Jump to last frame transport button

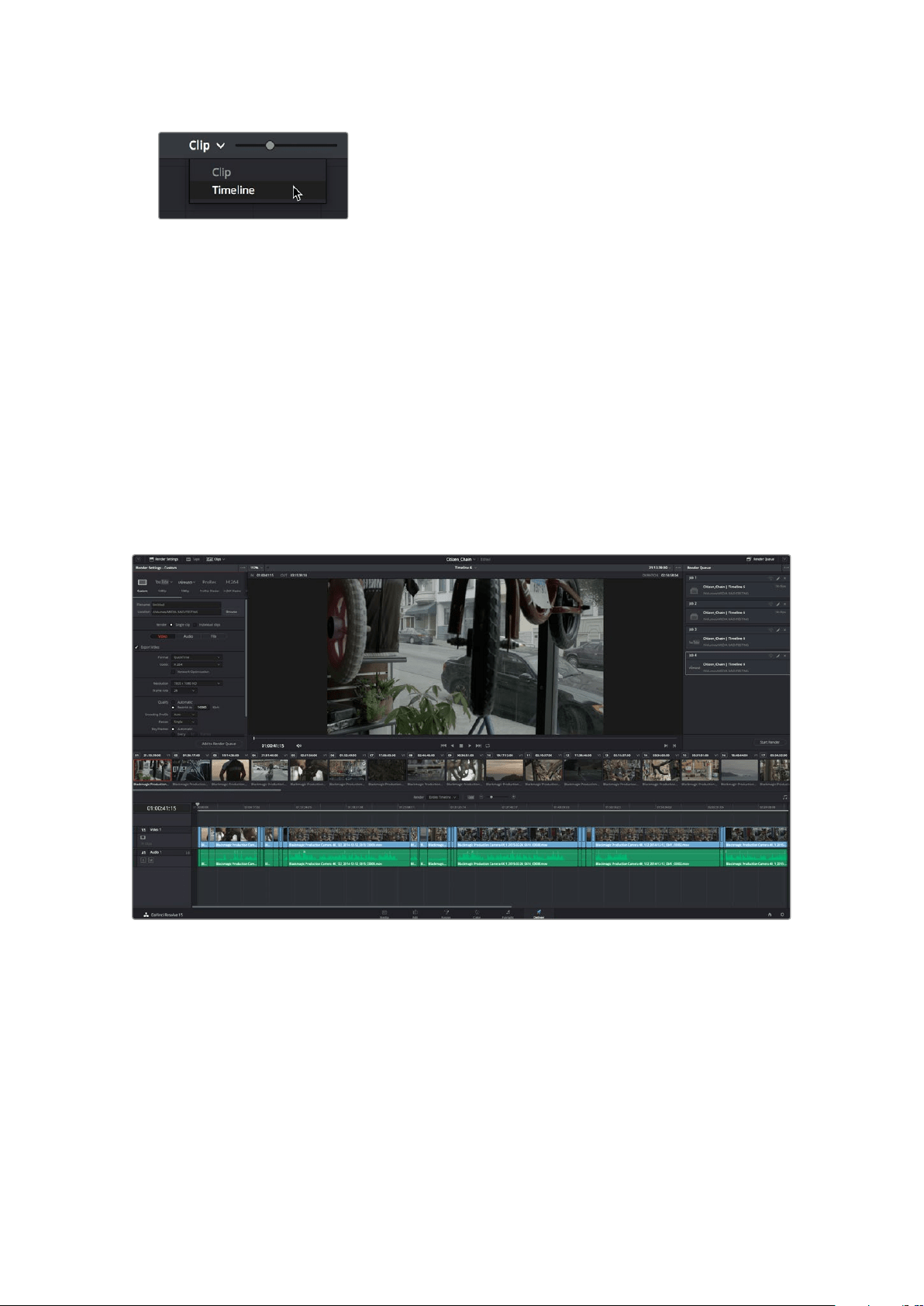[478, 746]
